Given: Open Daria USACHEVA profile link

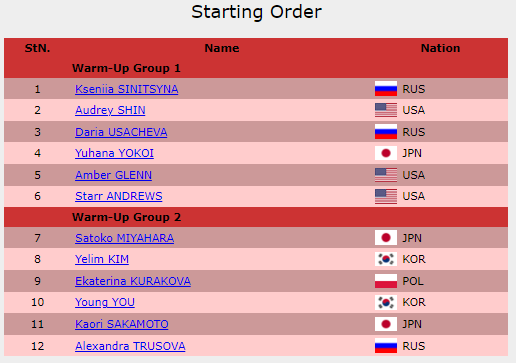Looking at the screenshot, I should [x=121, y=132].
